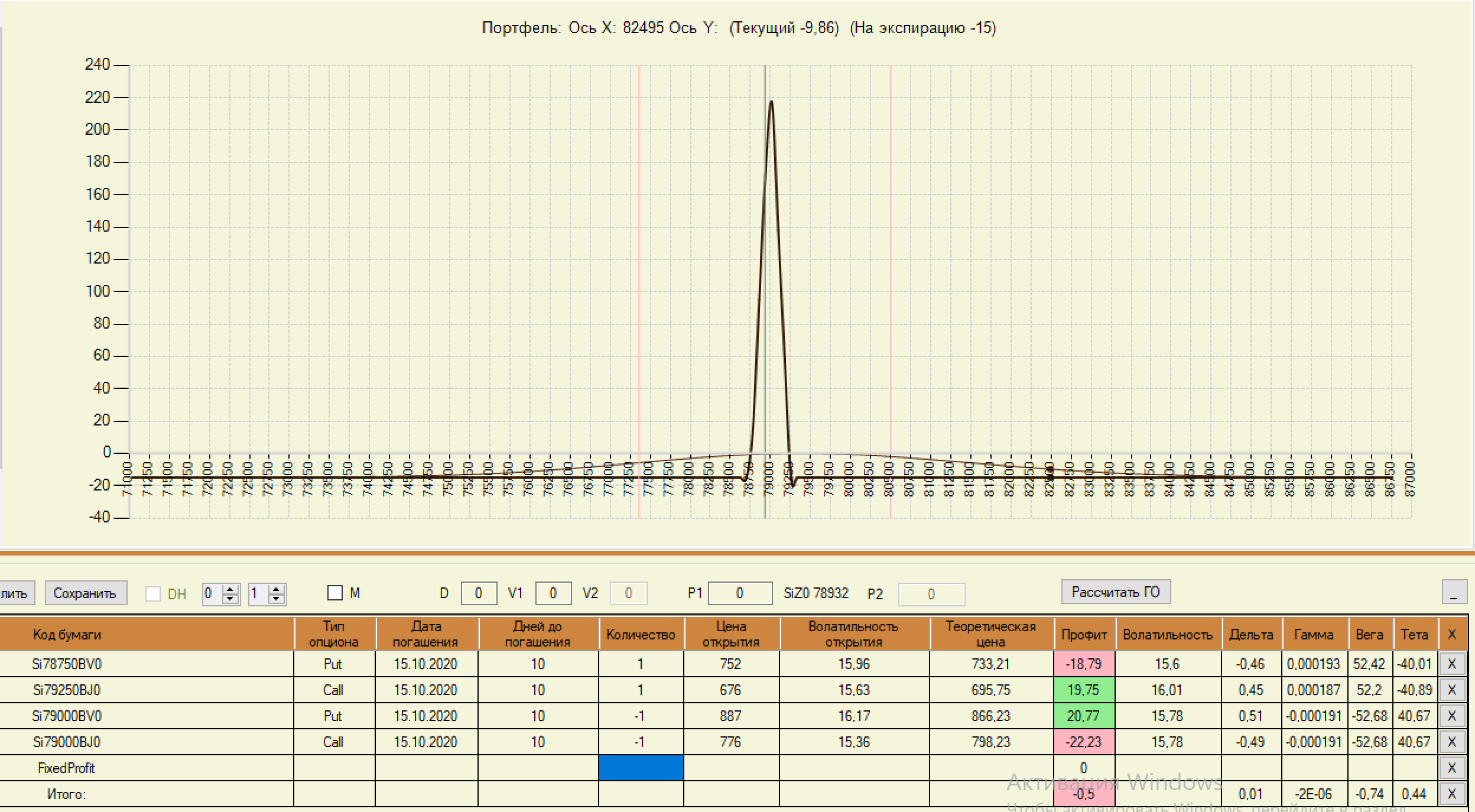The height and width of the screenshot is (812, 1475).
Task: Delete the Si79250BJ0 Call position
Action: [x=1451, y=690]
